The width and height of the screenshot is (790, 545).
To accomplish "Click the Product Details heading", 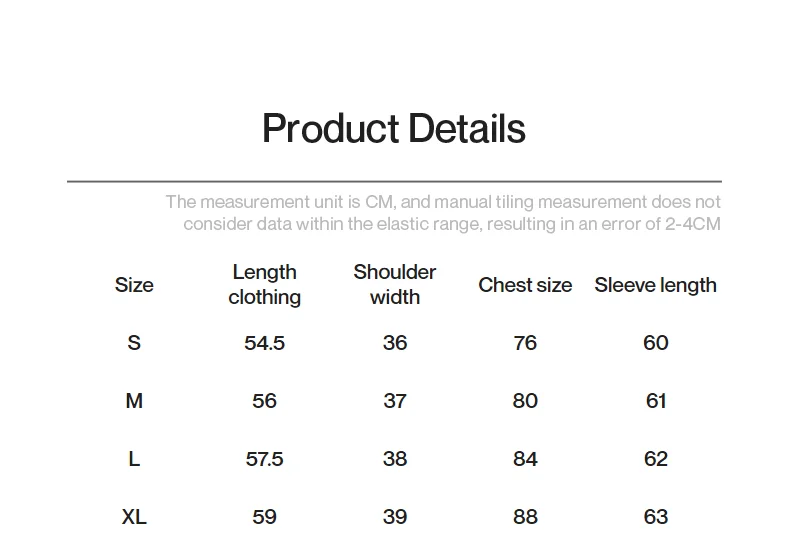I will pyautogui.click(x=394, y=128).
